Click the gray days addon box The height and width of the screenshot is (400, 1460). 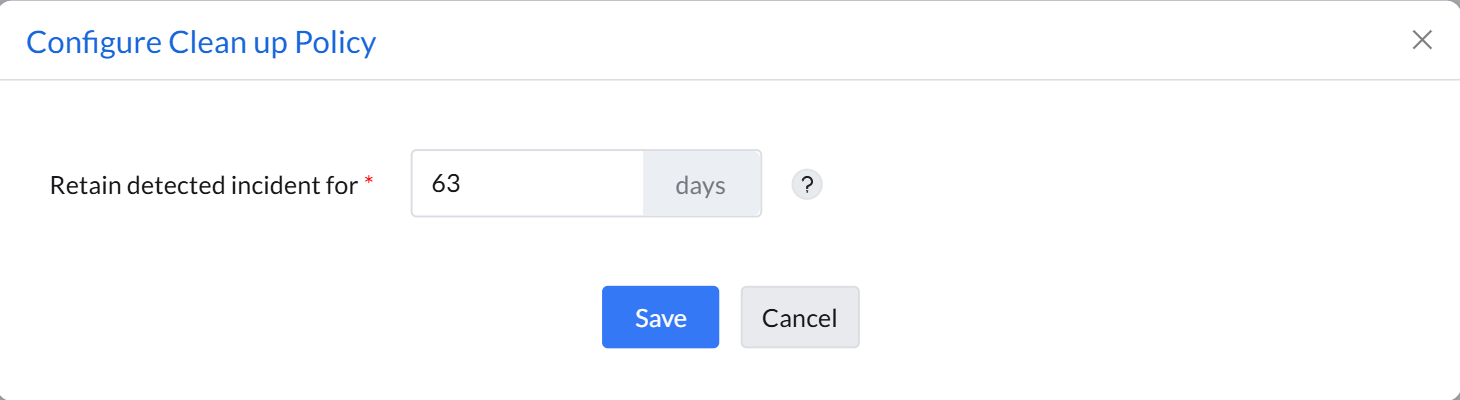point(701,184)
